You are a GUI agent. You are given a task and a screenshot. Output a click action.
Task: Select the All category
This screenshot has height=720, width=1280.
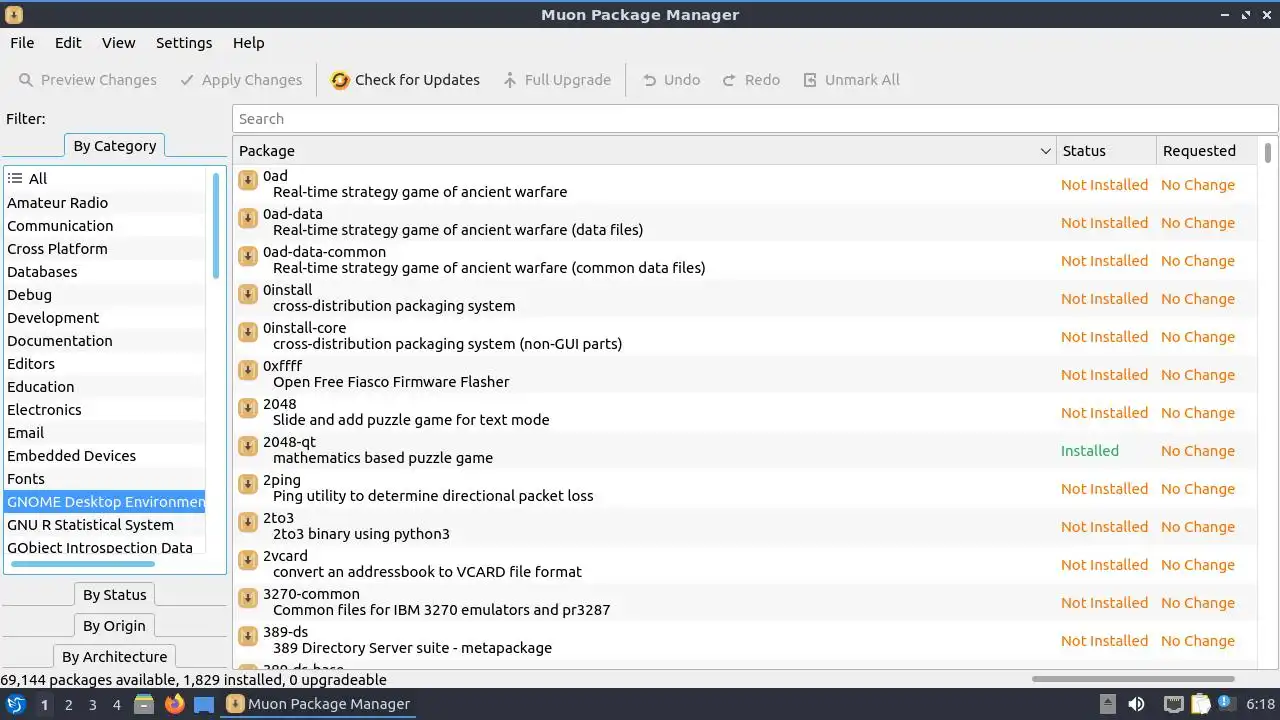click(105, 179)
